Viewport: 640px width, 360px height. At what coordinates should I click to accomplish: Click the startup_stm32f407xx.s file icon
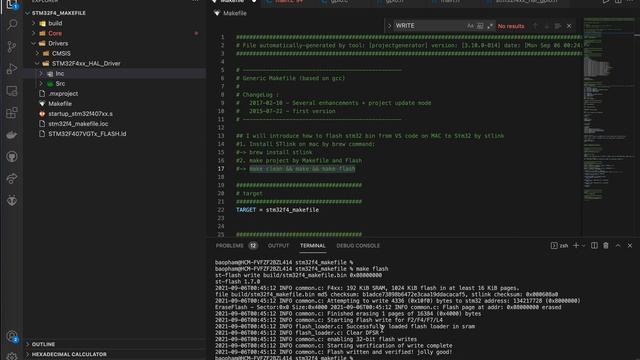pyautogui.click(x=42, y=114)
